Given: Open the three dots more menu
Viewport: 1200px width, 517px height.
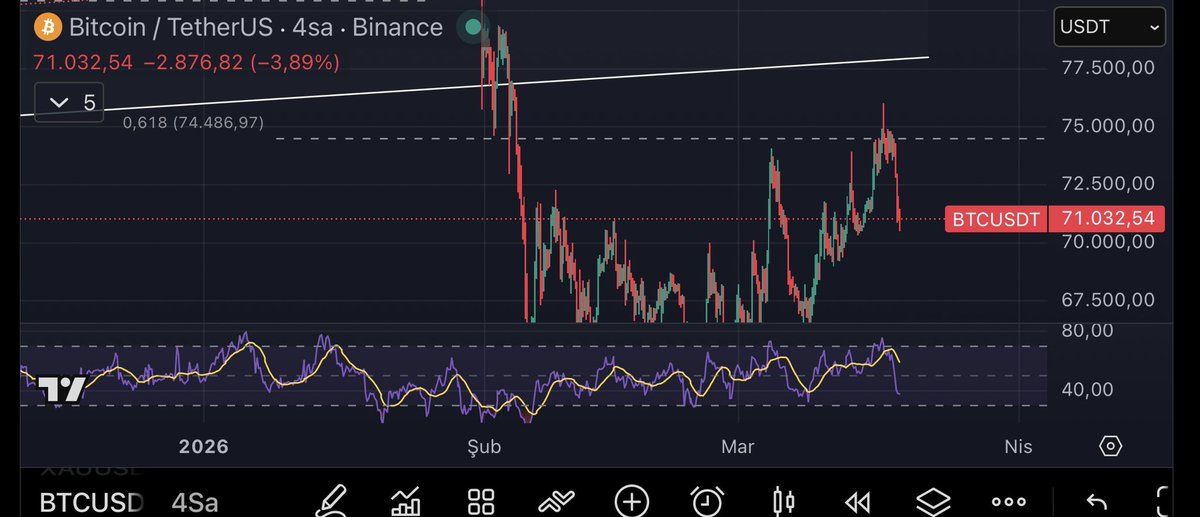Looking at the screenshot, I should [x=1008, y=501].
